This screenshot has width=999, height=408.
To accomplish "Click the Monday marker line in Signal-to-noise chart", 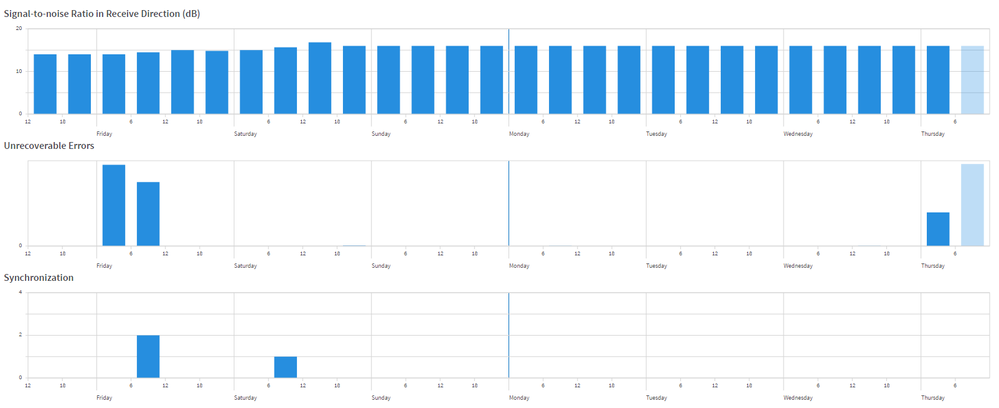I will 508,71.
